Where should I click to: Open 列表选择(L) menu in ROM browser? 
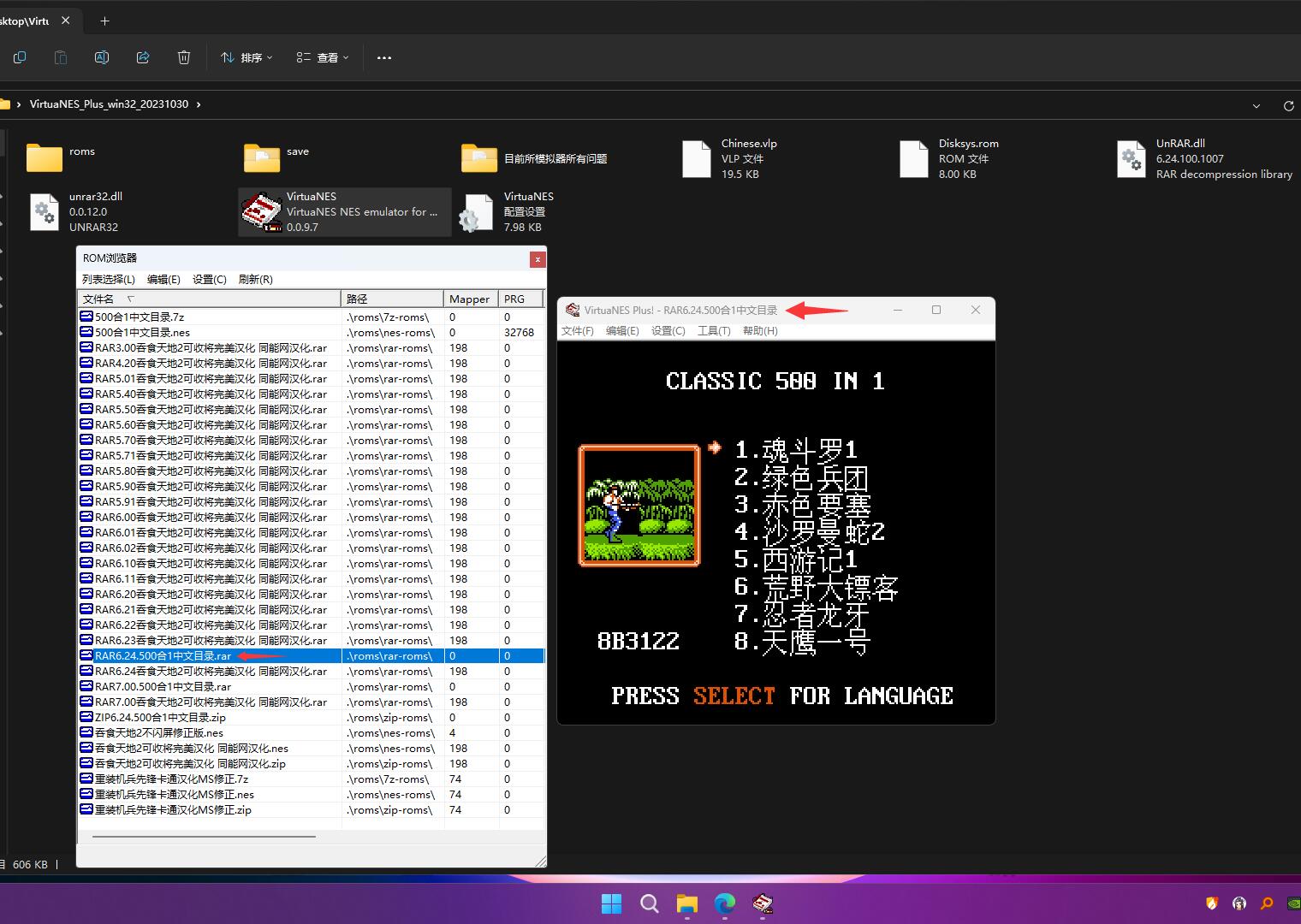coord(108,279)
